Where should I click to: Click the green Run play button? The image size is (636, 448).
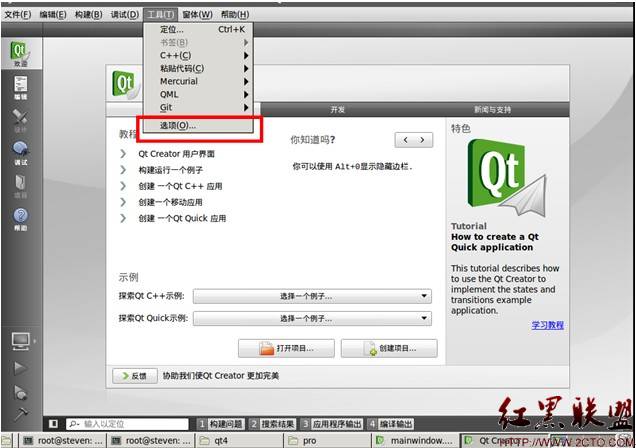pyautogui.click(x=20, y=368)
